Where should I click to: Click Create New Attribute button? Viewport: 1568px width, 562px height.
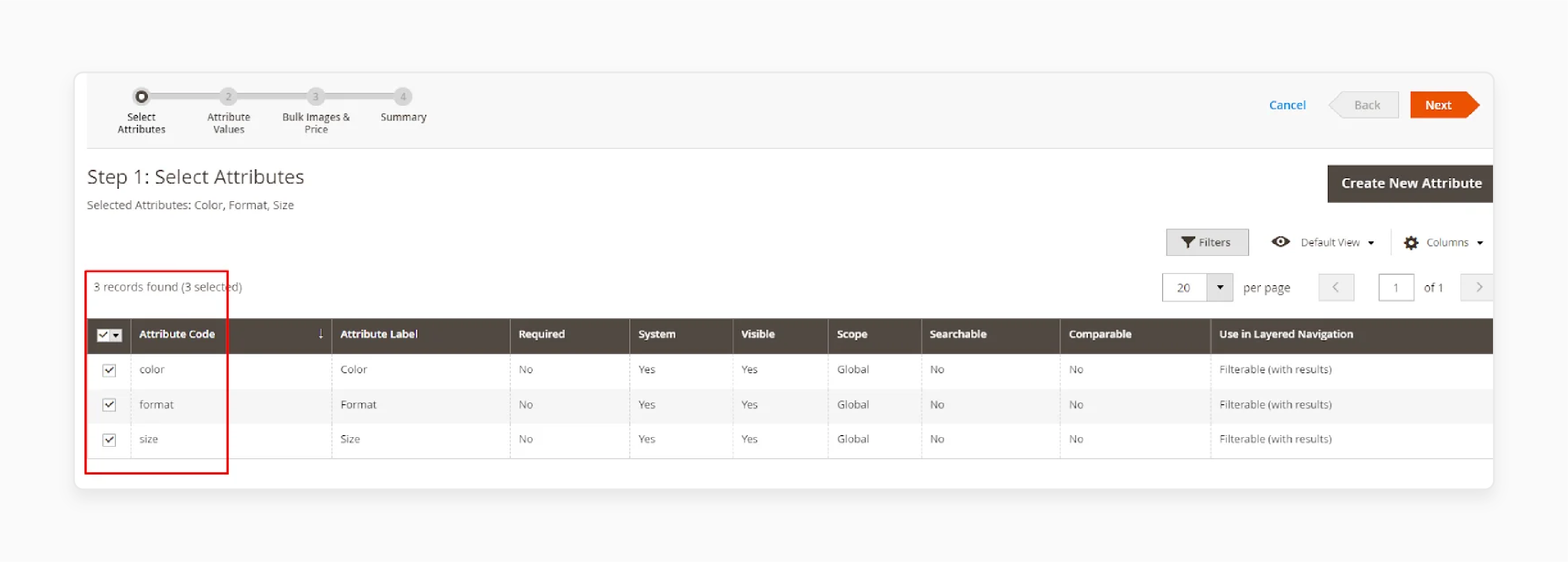[1410, 183]
